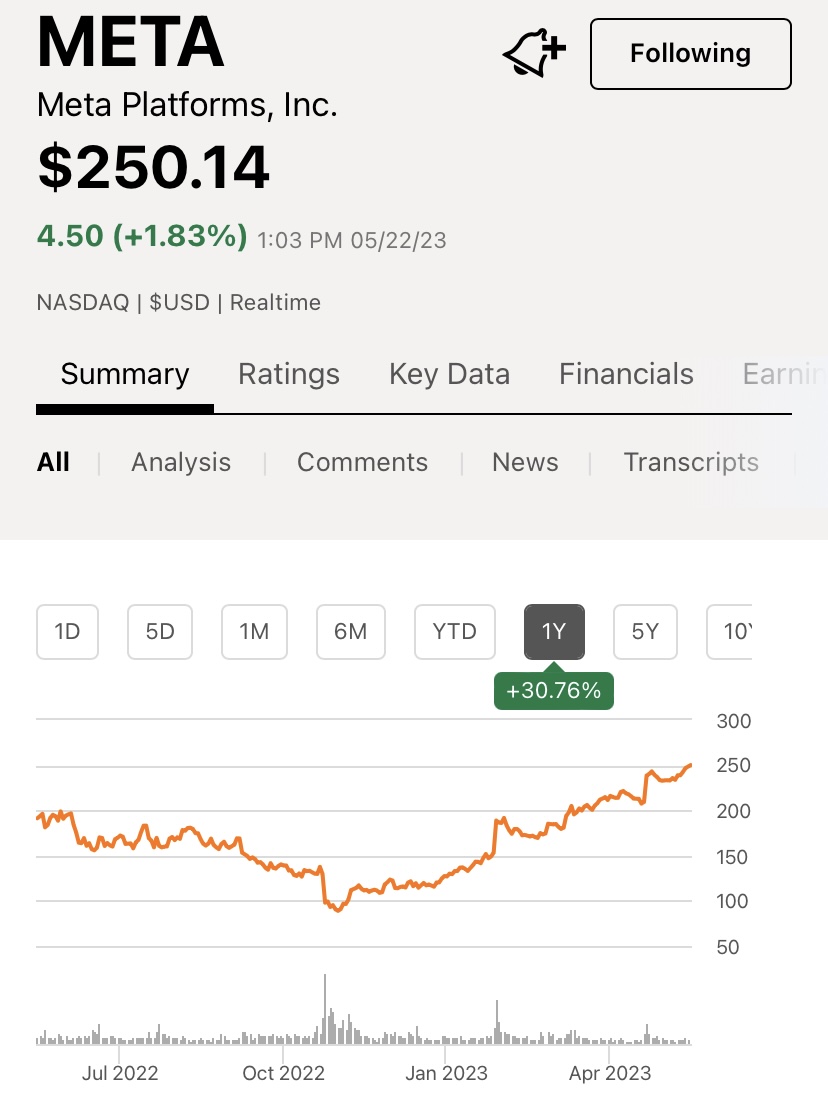
Task: Click the tall volume bar near Oct 2022
Action: (325, 1010)
